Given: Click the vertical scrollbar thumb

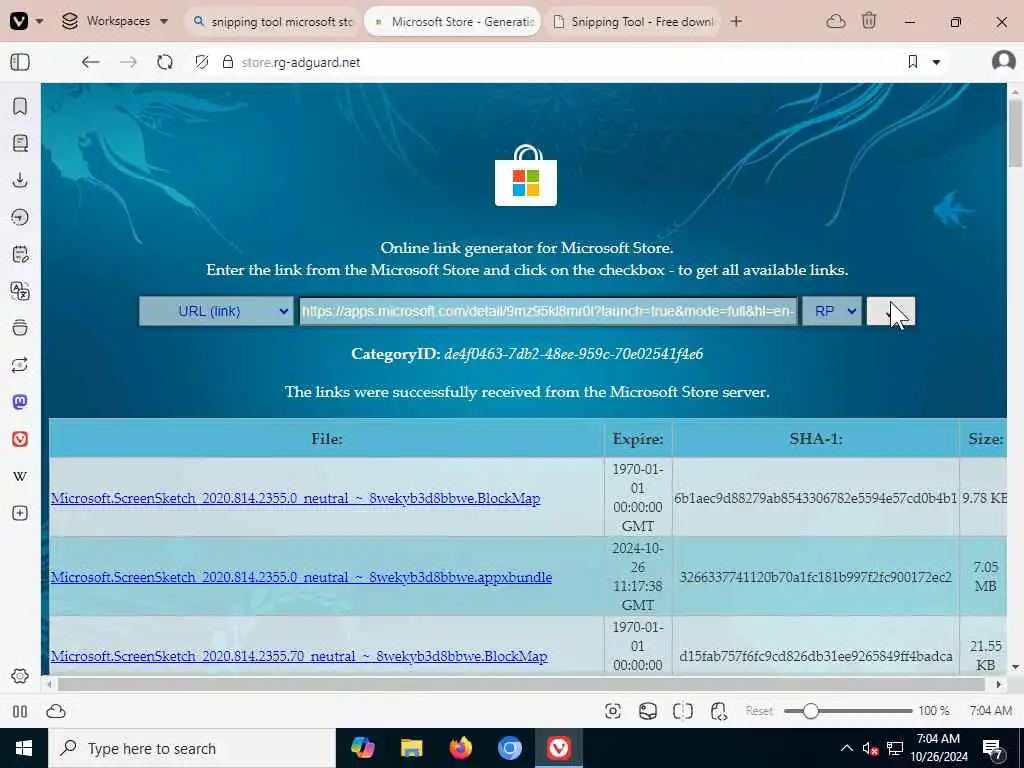Looking at the screenshot, I should (1015, 134).
